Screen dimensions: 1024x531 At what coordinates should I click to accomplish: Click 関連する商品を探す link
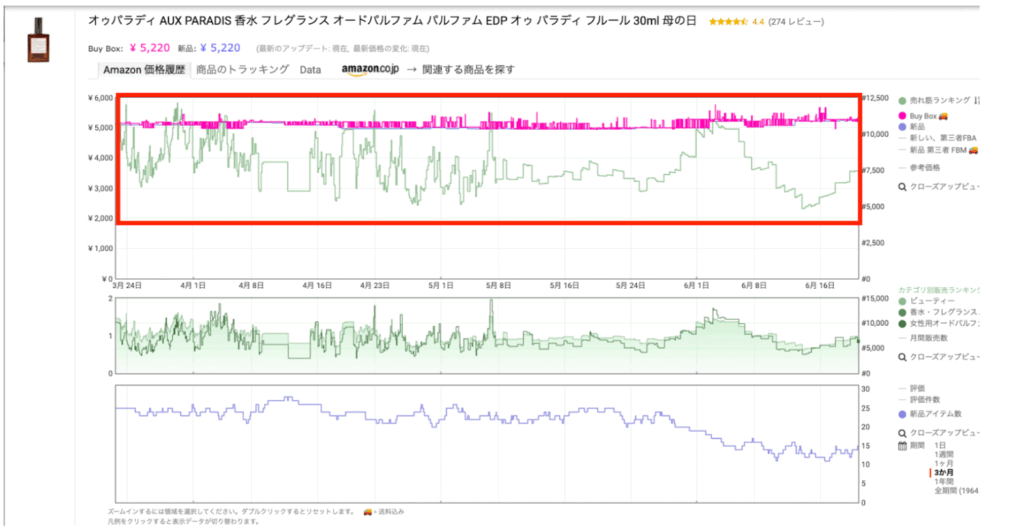468,70
